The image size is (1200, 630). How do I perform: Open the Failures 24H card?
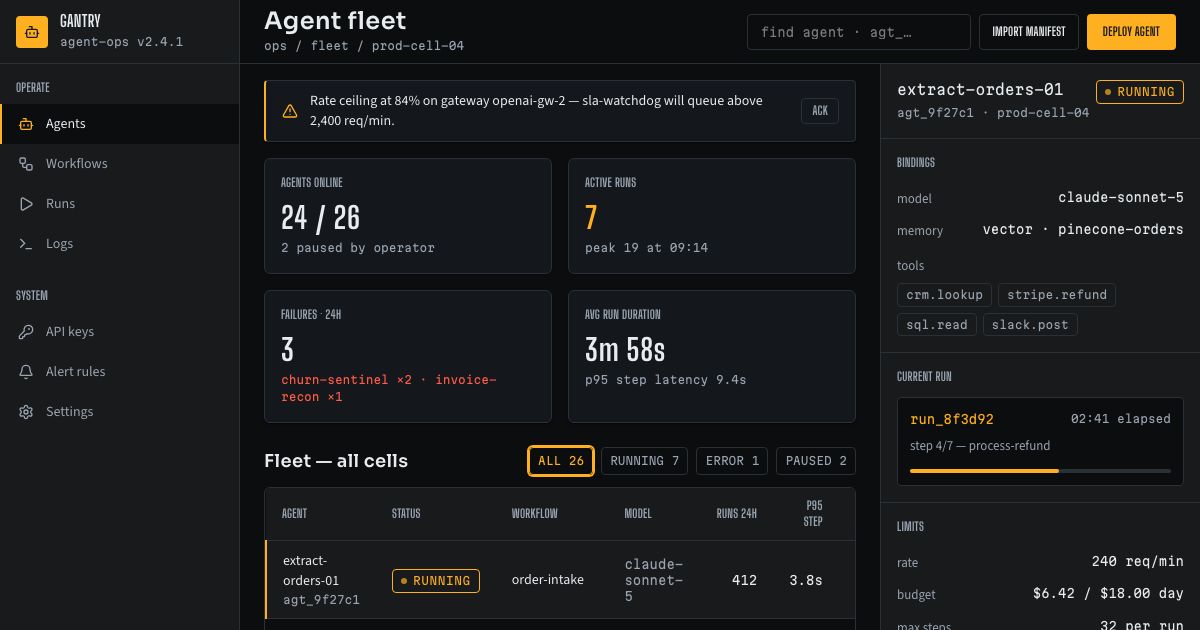point(408,357)
